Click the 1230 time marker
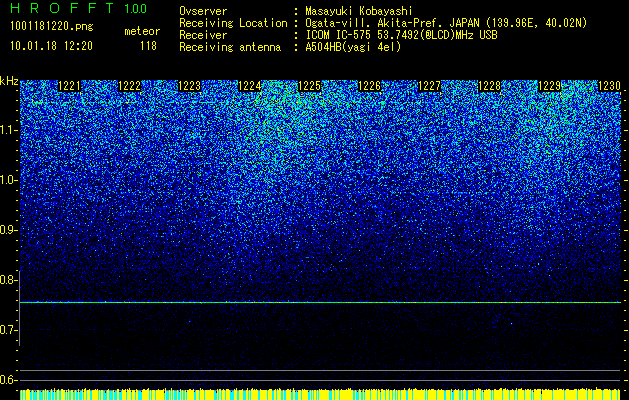Screen dimensions: 629x400 click(609, 86)
